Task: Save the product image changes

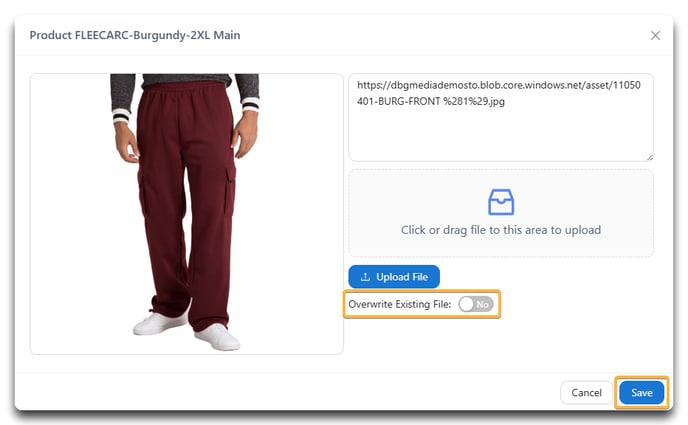Action: point(641,393)
